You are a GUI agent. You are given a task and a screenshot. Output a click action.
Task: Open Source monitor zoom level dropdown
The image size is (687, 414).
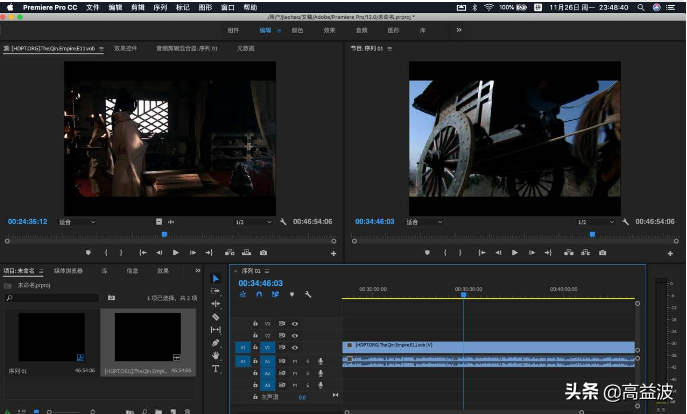(x=77, y=222)
